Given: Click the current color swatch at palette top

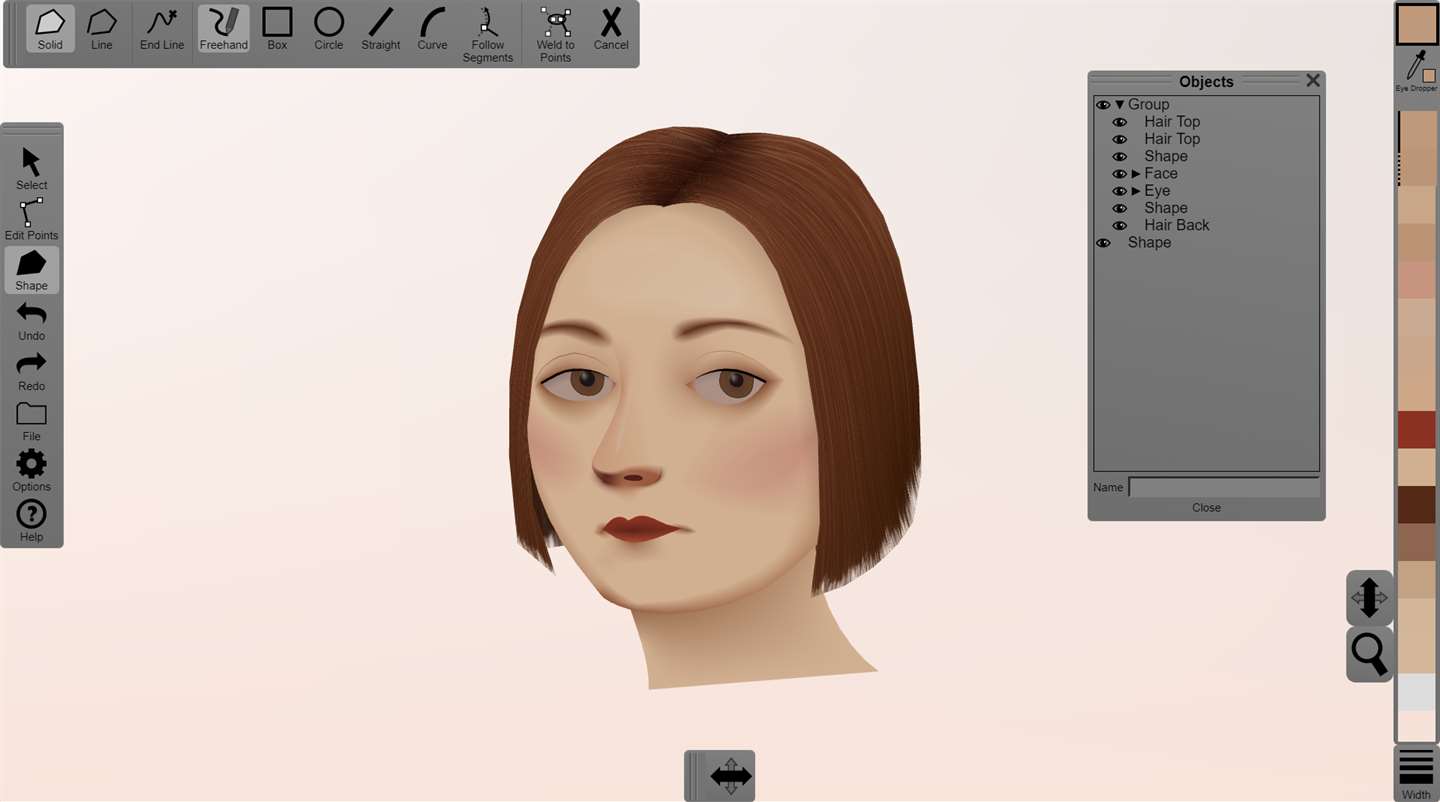Looking at the screenshot, I should click(x=1416, y=25).
